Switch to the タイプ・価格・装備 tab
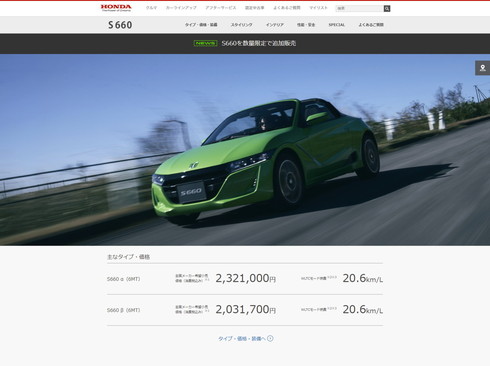The image size is (490, 366). tap(201, 25)
